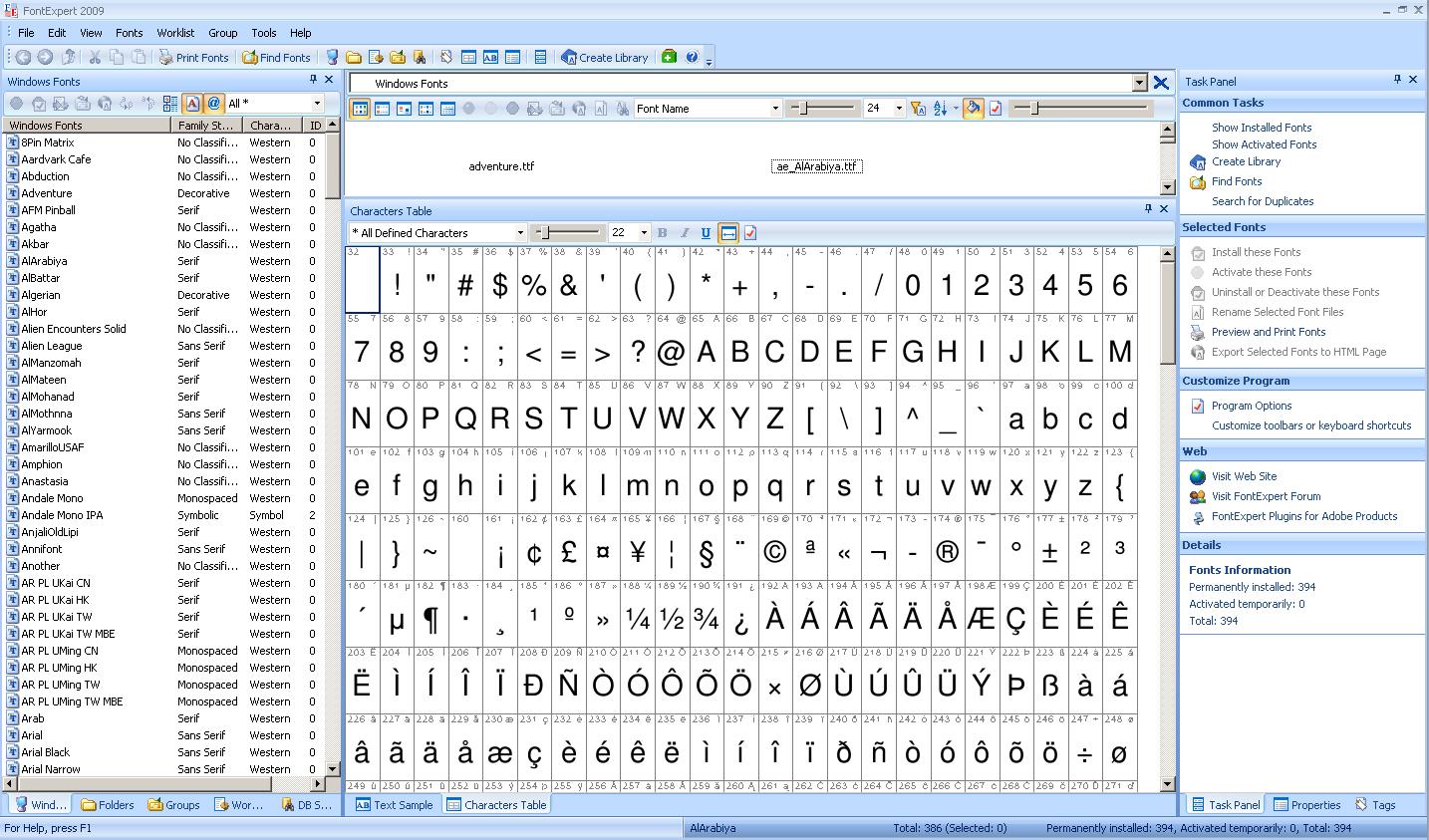Viewport: 1429px width, 840px height.
Task: Click the yellow folder icon in main toolbar
Action: click(x=354, y=58)
